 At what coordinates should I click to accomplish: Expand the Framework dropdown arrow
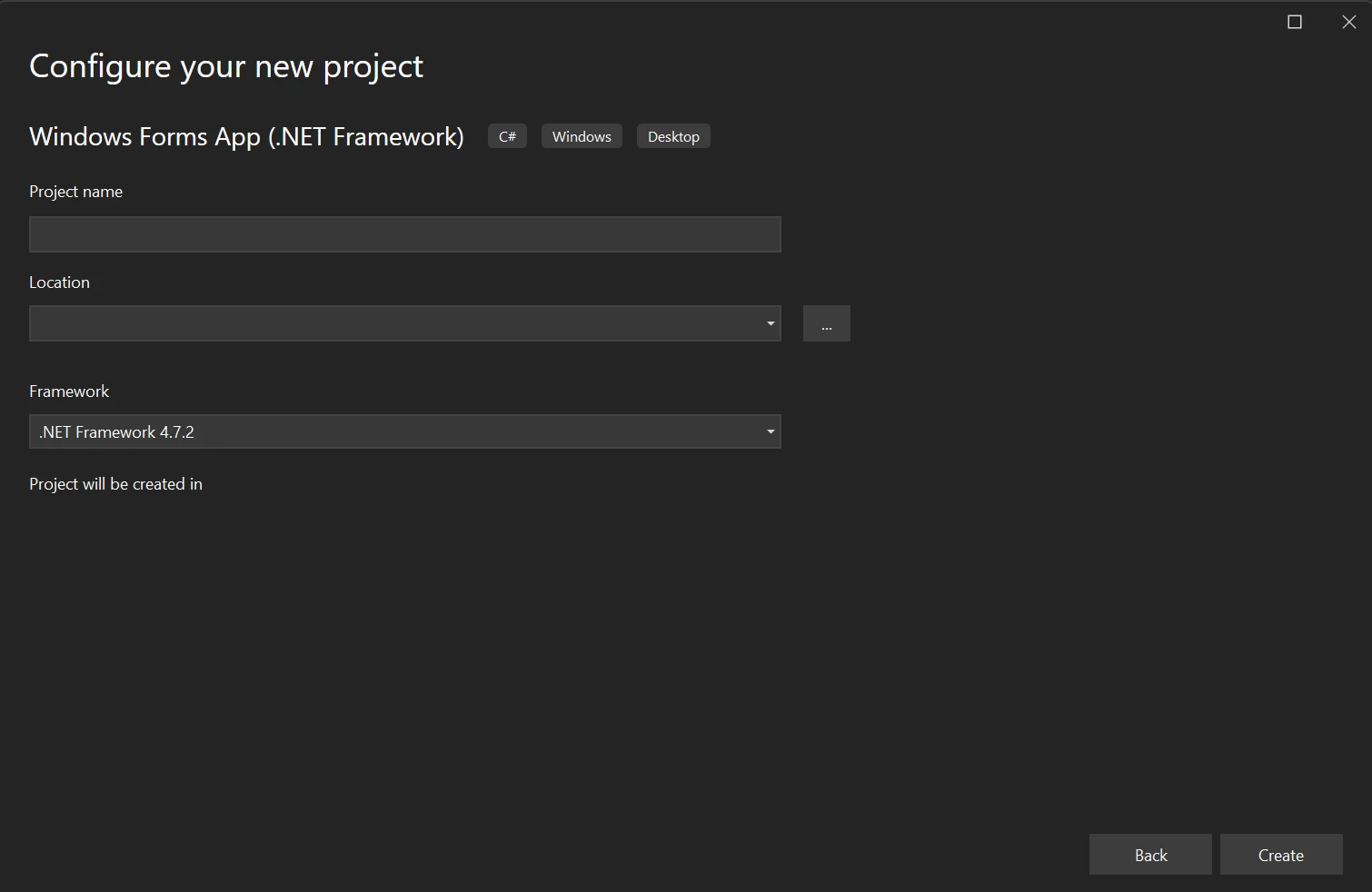point(771,431)
